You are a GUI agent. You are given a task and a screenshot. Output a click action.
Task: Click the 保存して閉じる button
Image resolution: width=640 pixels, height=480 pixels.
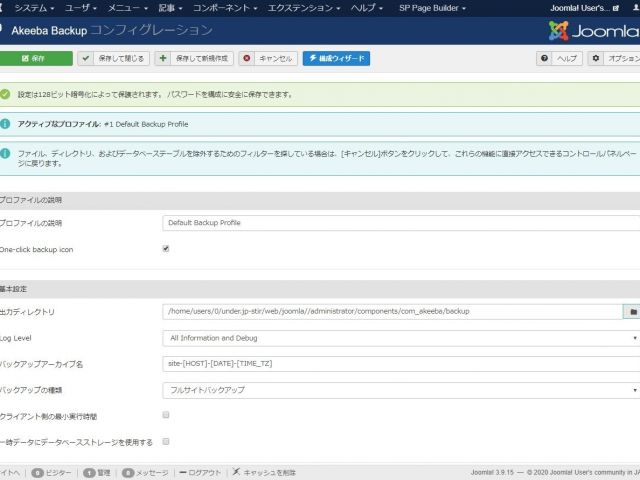click(x=113, y=58)
